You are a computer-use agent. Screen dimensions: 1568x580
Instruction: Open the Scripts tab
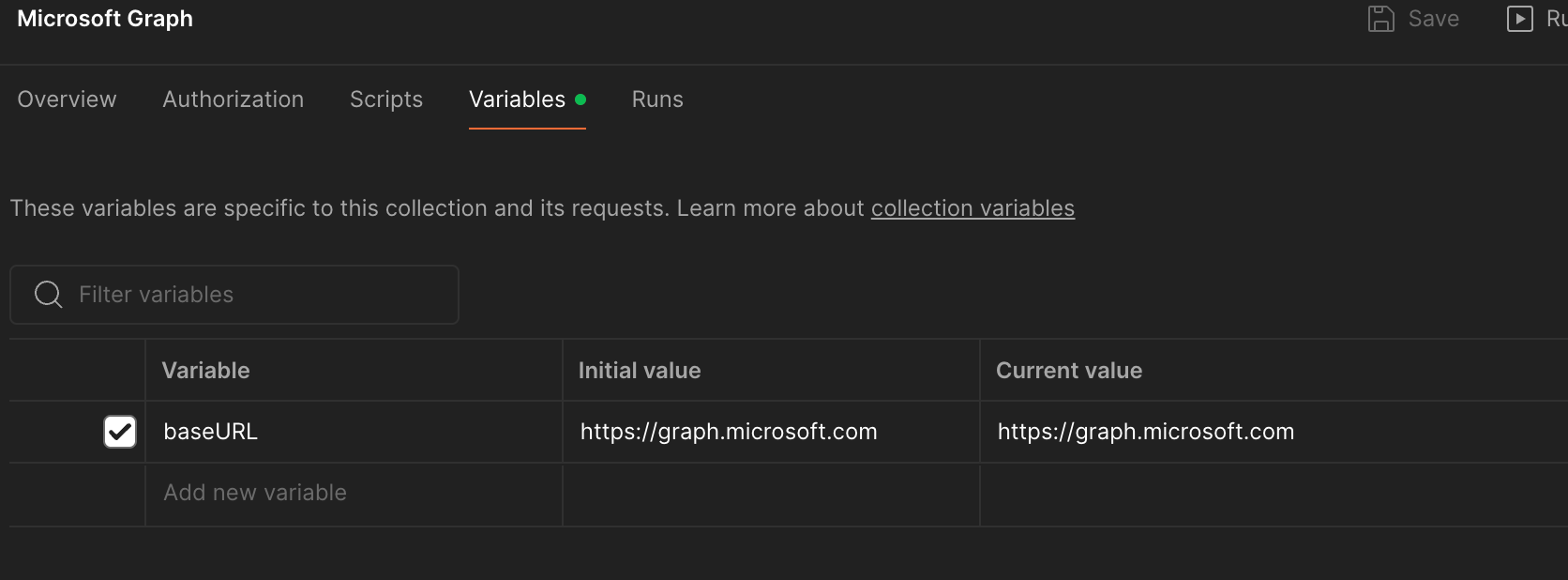[x=386, y=99]
